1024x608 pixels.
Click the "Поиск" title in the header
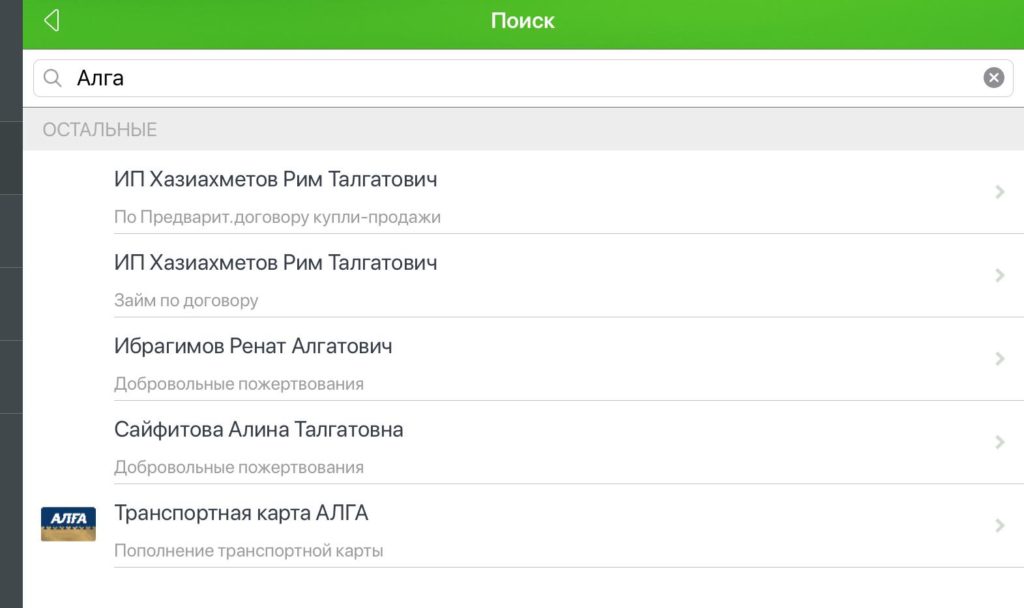tap(522, 21)
